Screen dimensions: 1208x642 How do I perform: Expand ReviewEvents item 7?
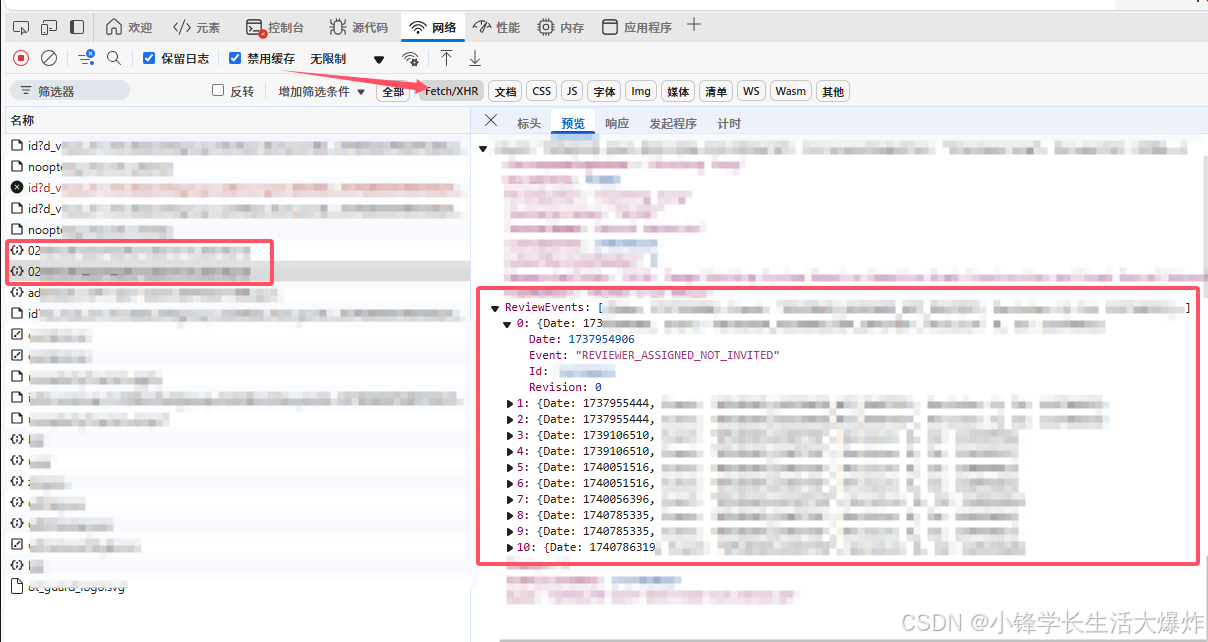[509, 499]
